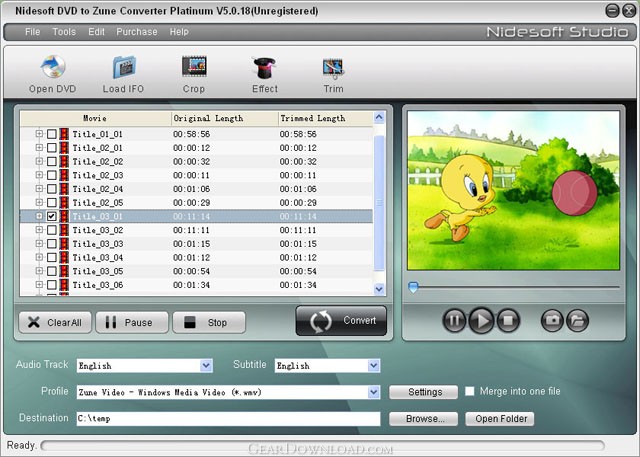
Task: Open profile Settings
Action: pos(423,392)
